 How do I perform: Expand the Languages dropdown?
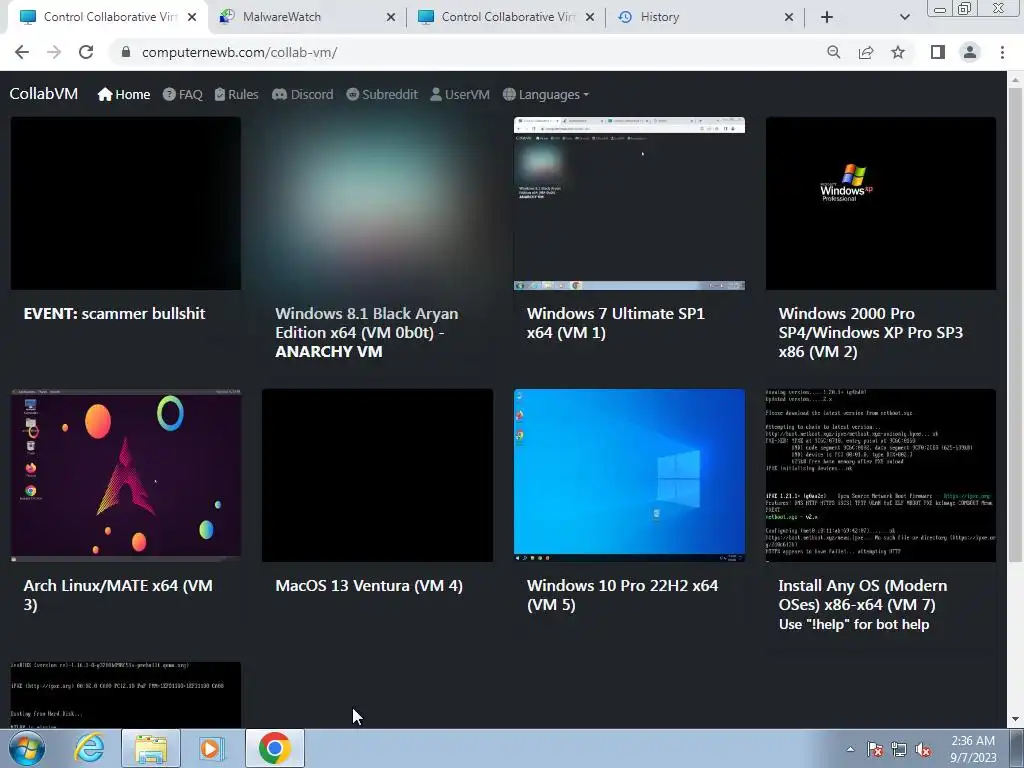pos(546,95)
